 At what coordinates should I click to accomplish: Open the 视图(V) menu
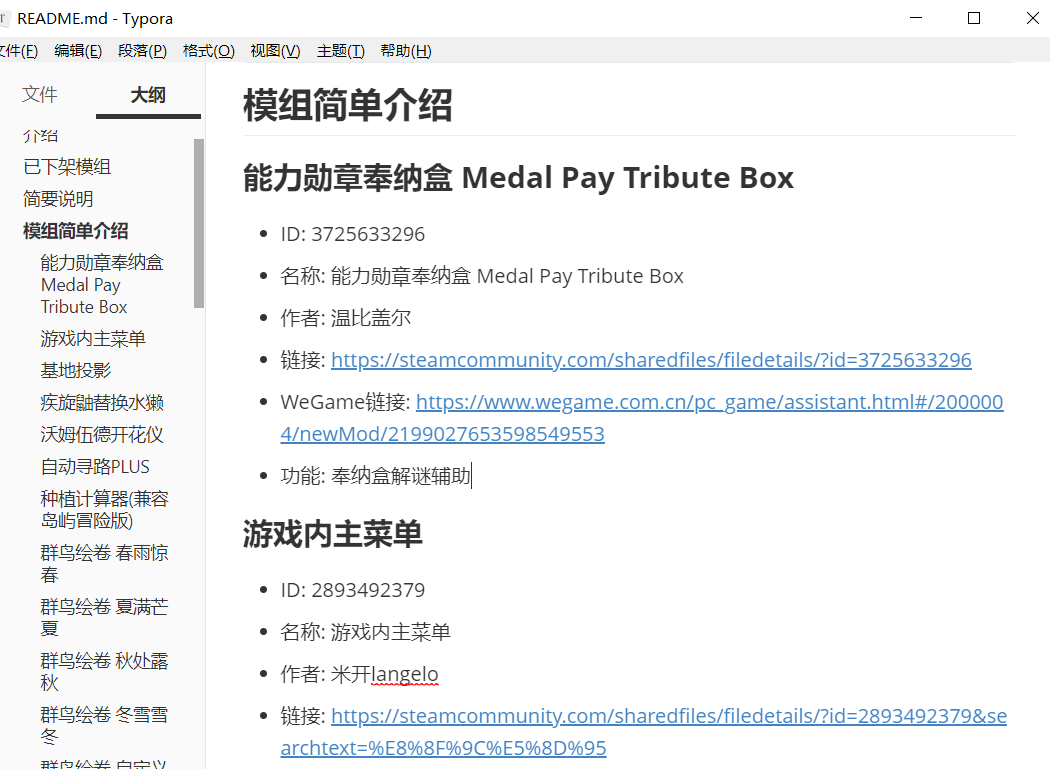(x=275, y=51)
